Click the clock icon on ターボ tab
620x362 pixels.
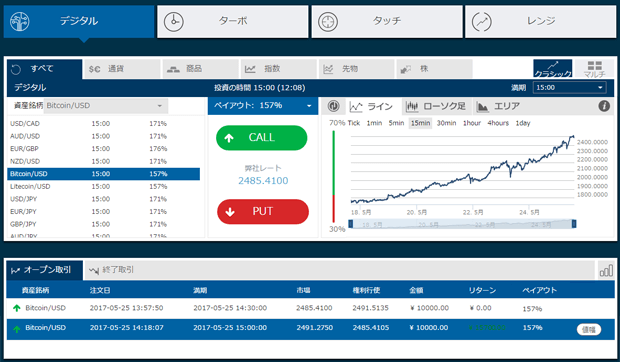coord(174,22)
